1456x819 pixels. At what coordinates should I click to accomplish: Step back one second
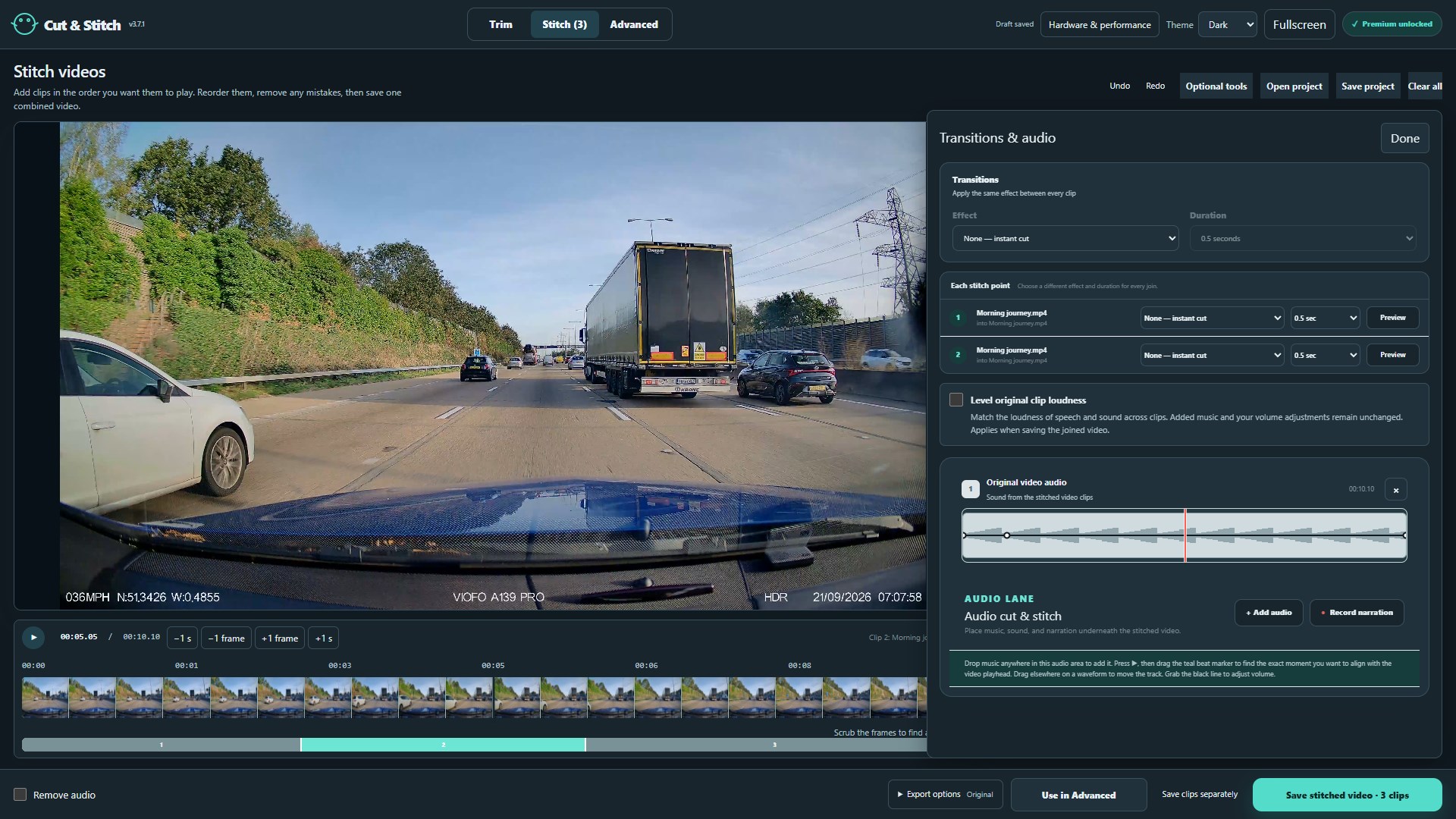182,639
